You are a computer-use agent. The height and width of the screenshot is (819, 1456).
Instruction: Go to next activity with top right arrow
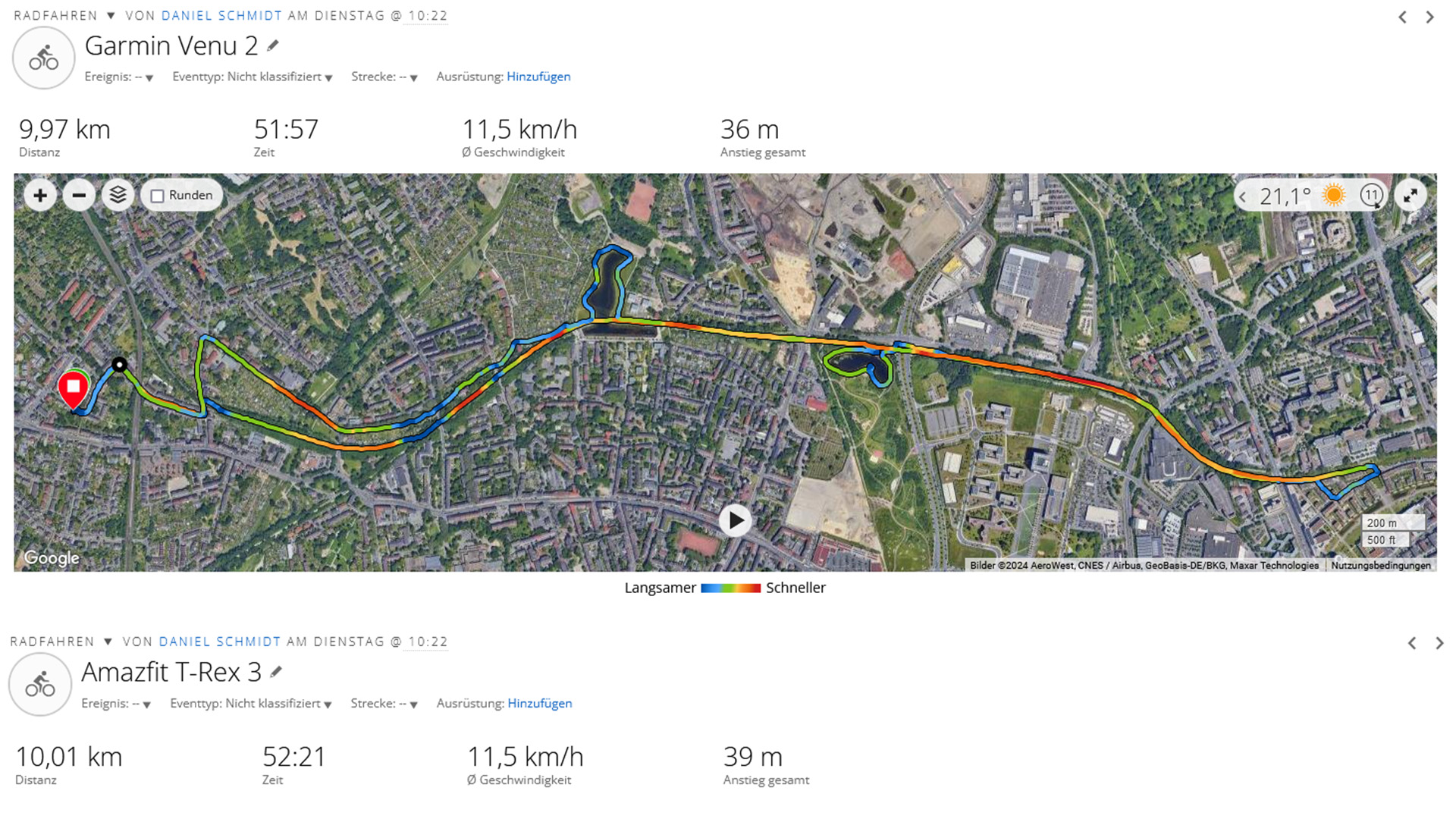click(x=1429, y=17)
